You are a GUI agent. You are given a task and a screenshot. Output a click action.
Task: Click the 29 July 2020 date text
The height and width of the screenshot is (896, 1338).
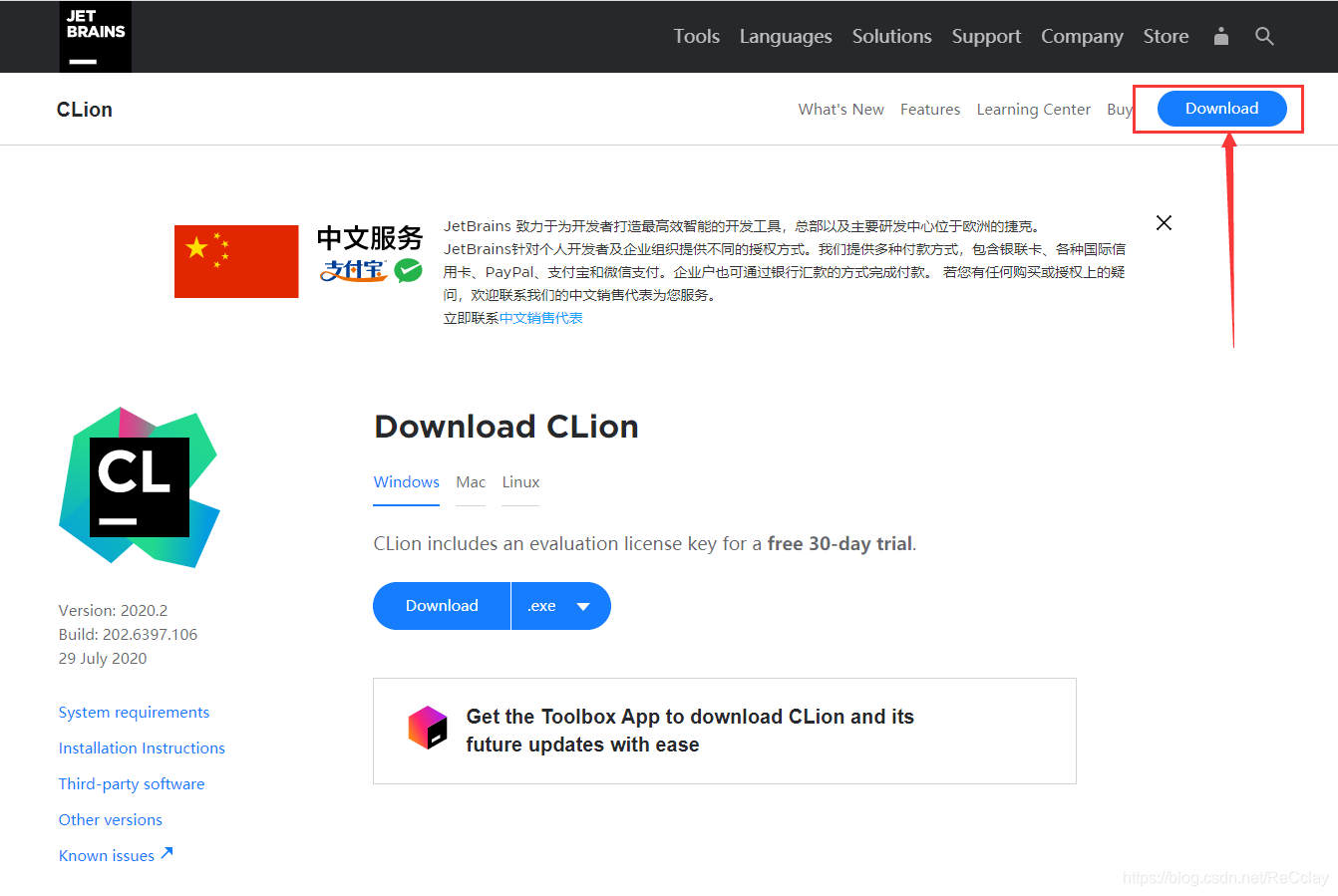click(x=103, y=658)
